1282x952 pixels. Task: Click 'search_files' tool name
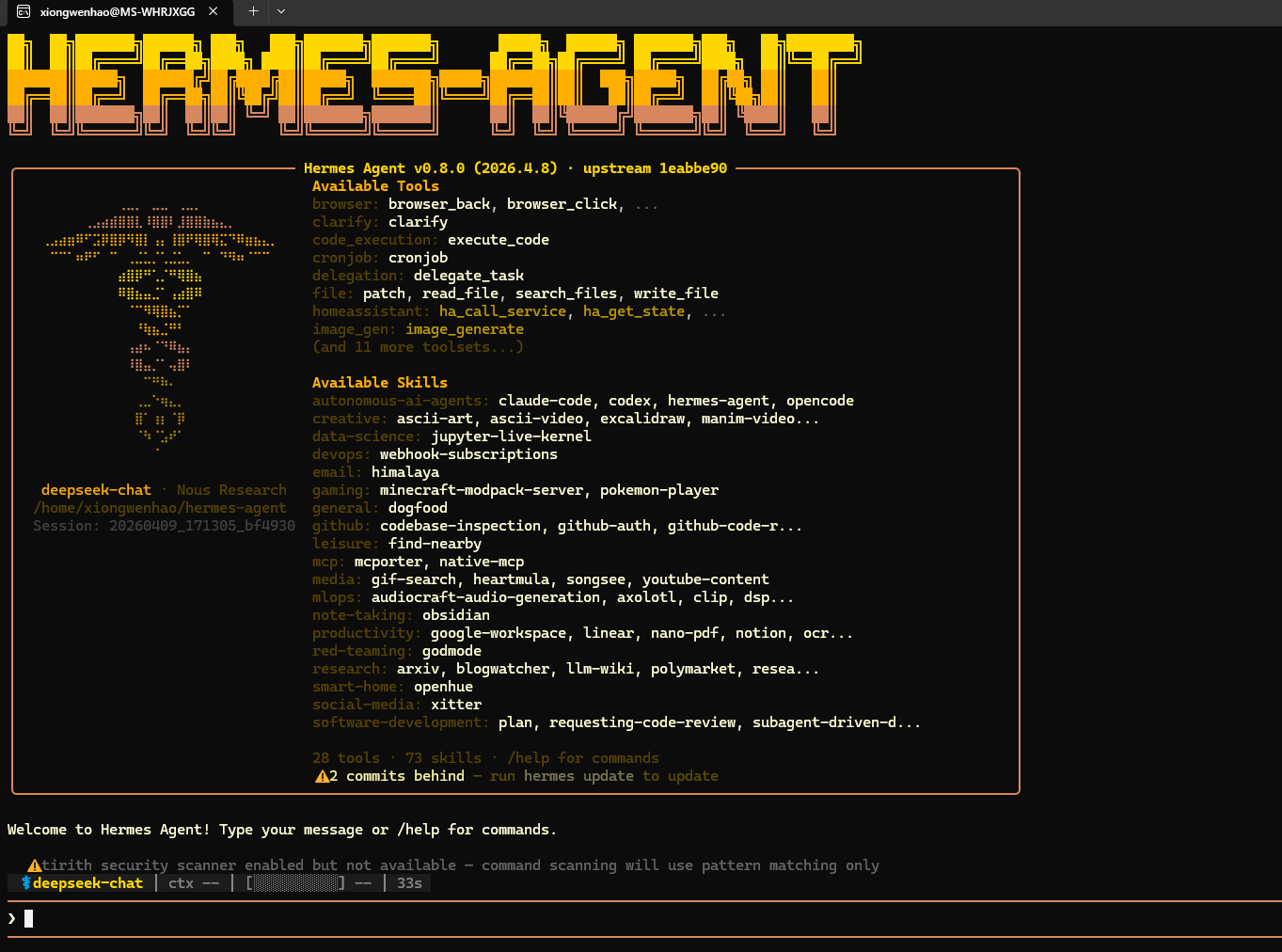click(566, 294)
